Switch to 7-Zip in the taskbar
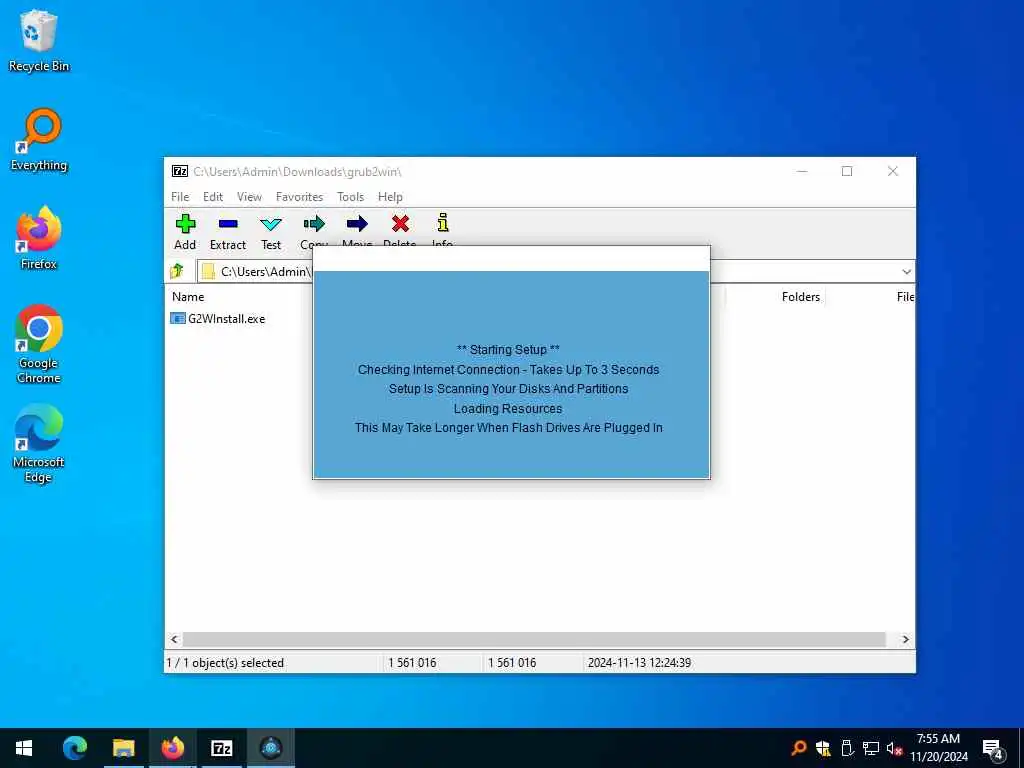 (x=221, y=748)
